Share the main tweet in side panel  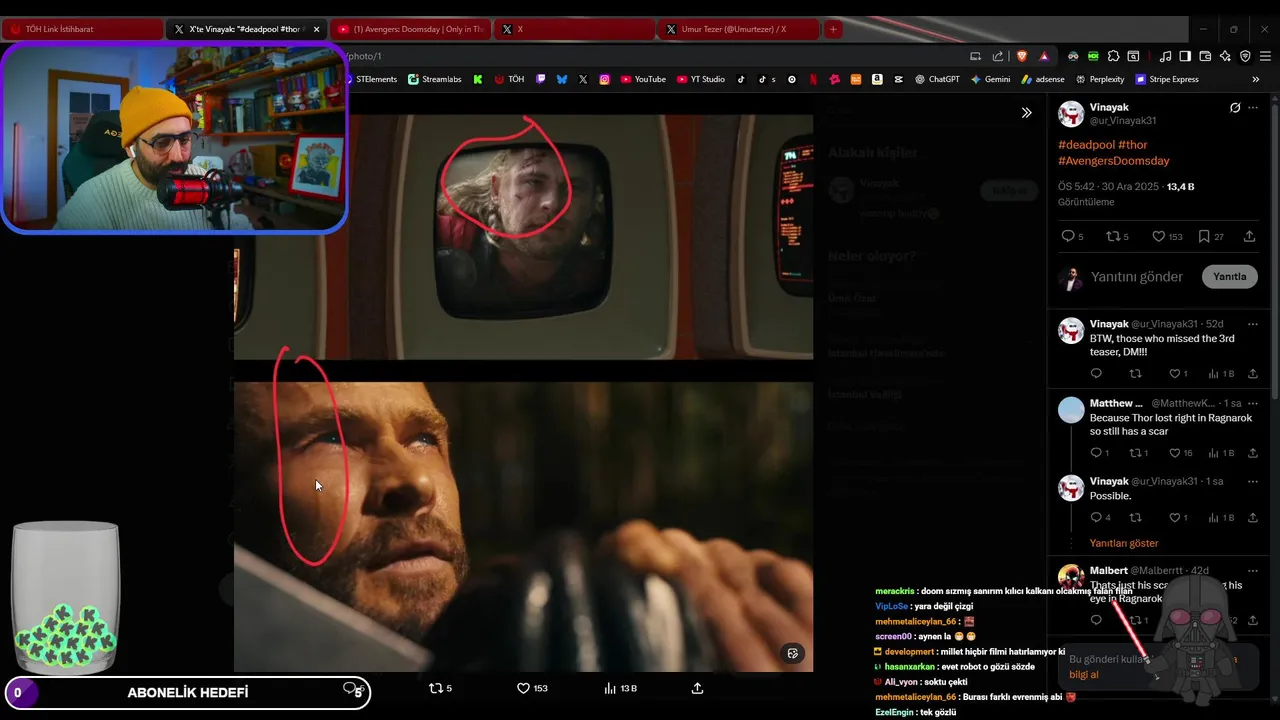pos(1249,236)
